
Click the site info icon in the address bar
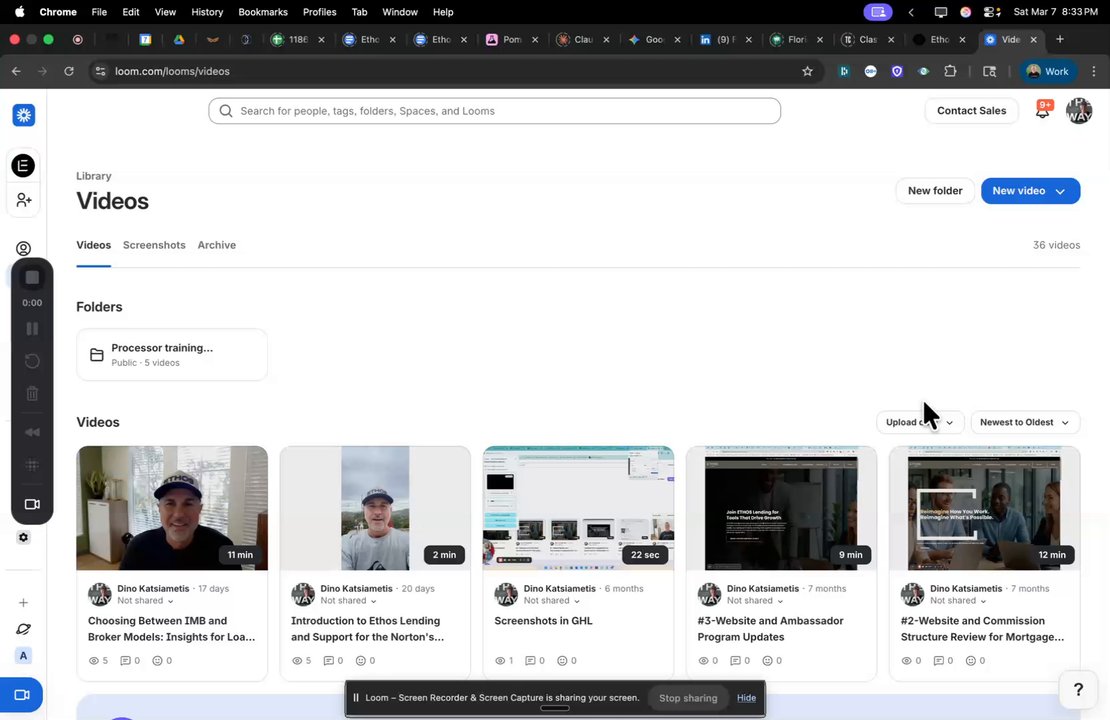101,71
